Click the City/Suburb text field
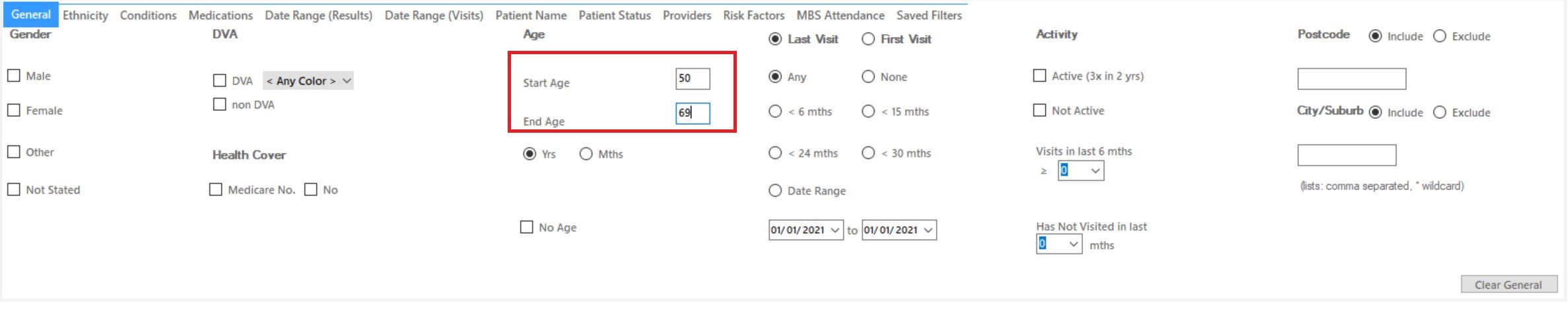Viewport: 1568px width, 311px height. click(1347, 155)
